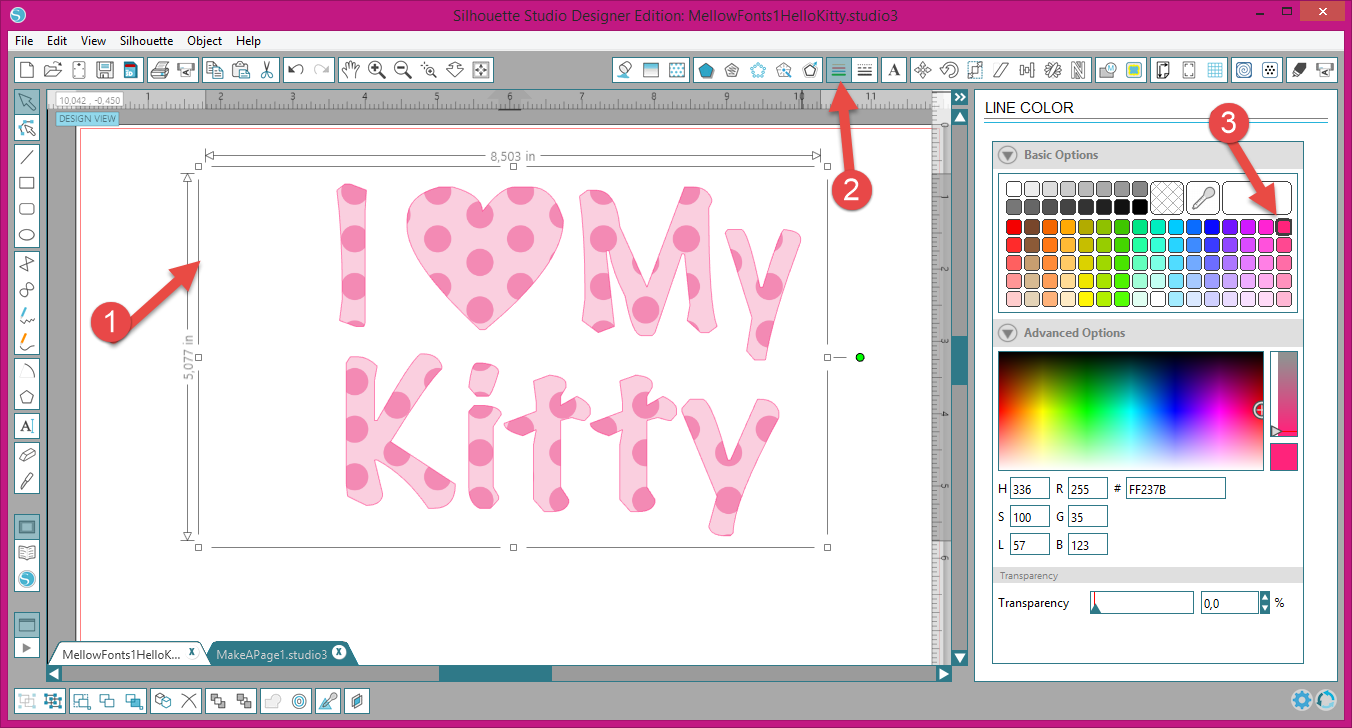Image resolution: width=1352 pixels, height=728 pixels.
Task: Click the hex color field FF237B
Action: pyautogui.click(x=1175, y=488)
